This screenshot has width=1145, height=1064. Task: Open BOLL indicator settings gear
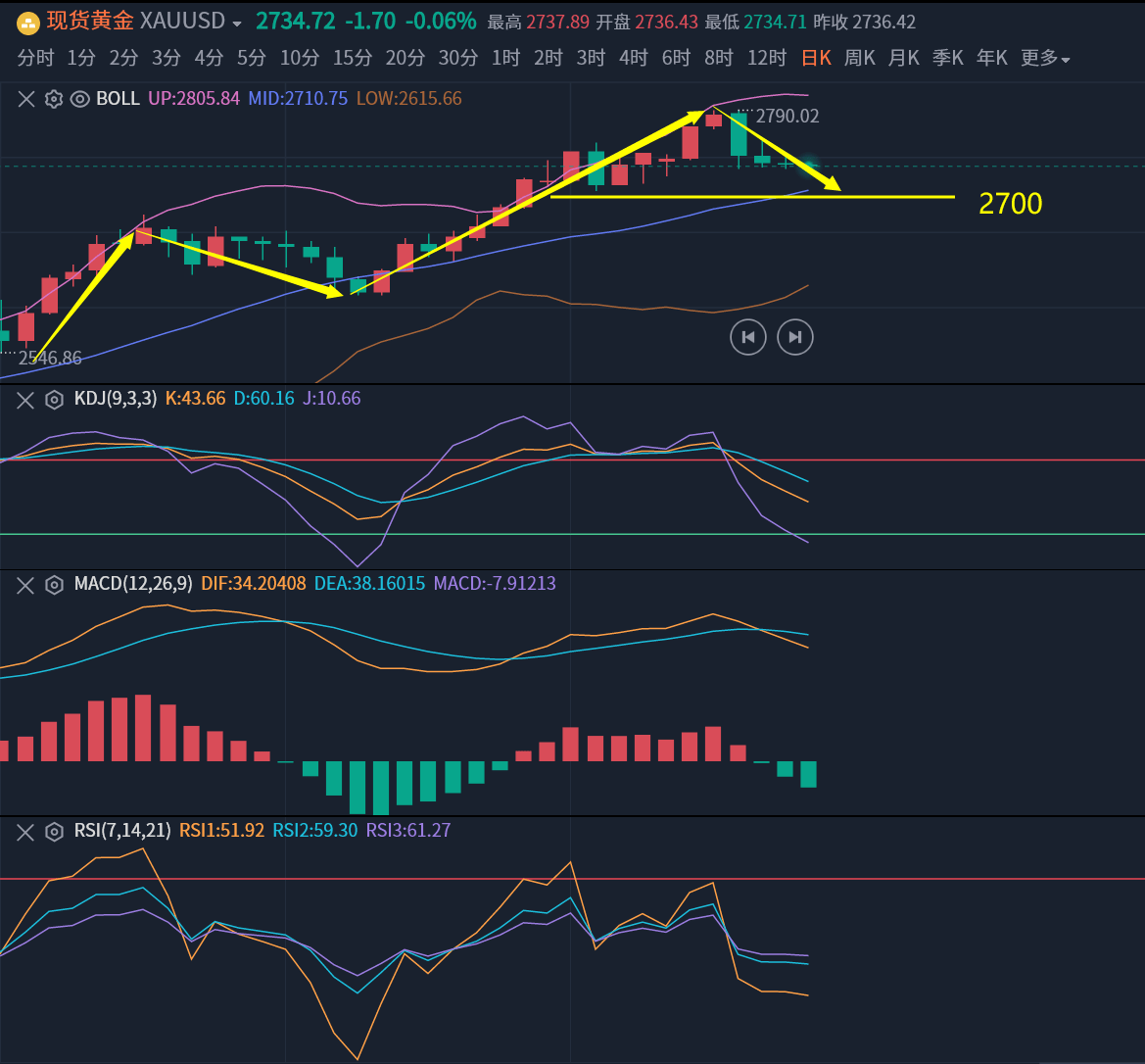point(54,99)
